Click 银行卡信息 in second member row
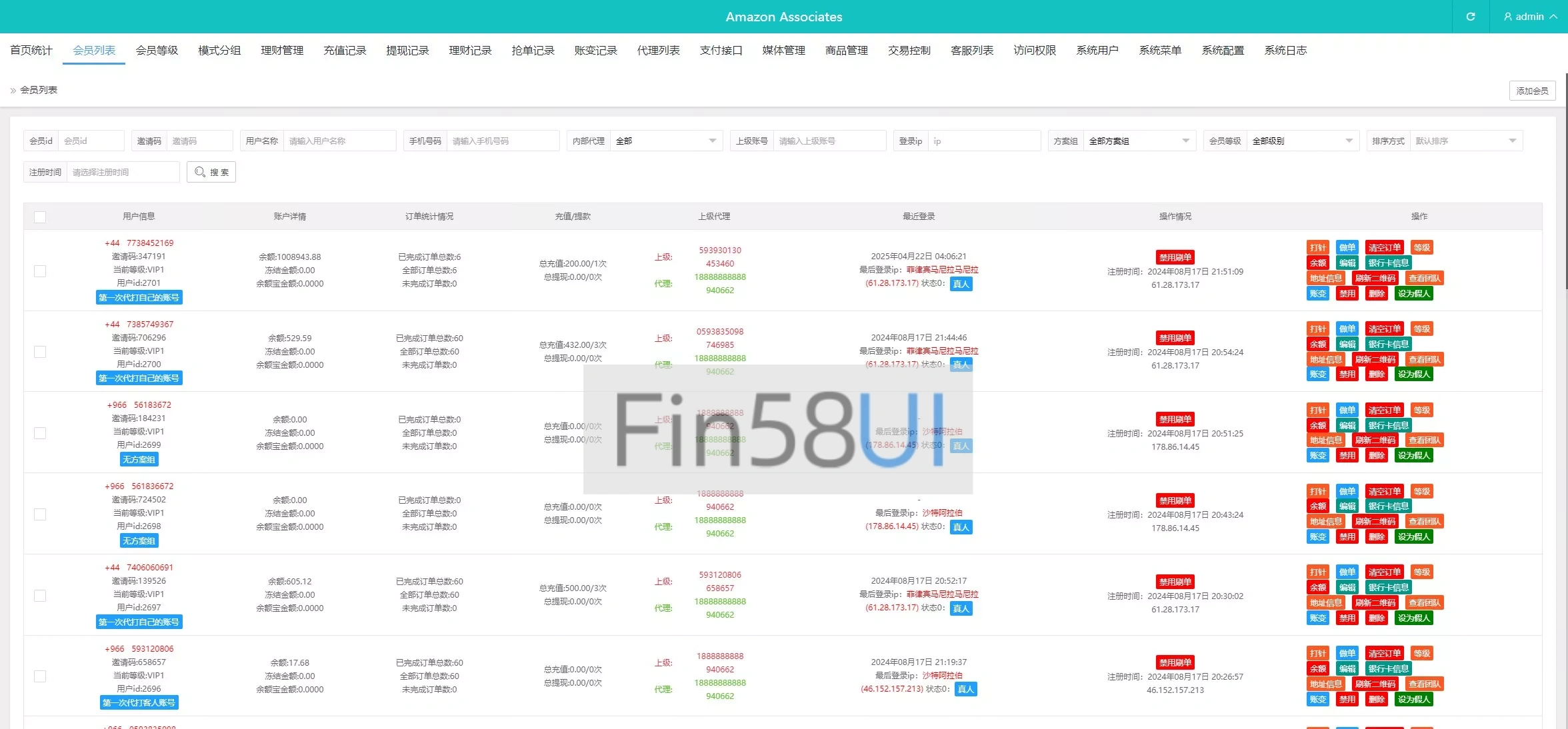Image resolution: width=1568 pixels, height=729 pixels. pyautogui.click(x=1388, y=345)
